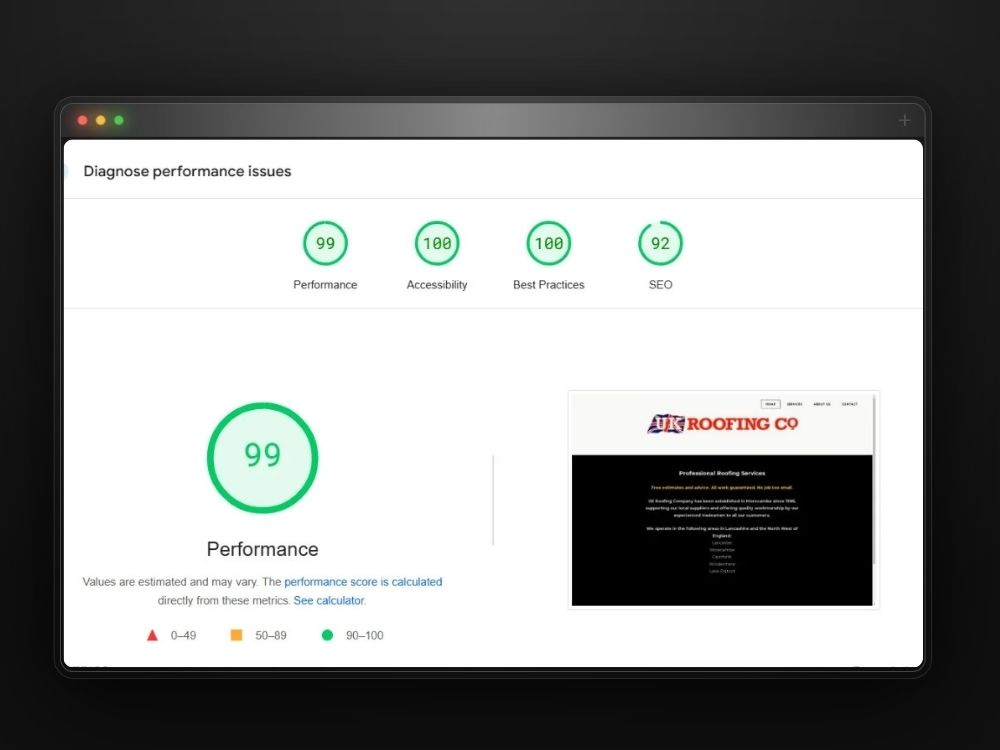The image size is (1000, 750).
Task: Click the 'SEO' label text
Action: pos(660,284)
